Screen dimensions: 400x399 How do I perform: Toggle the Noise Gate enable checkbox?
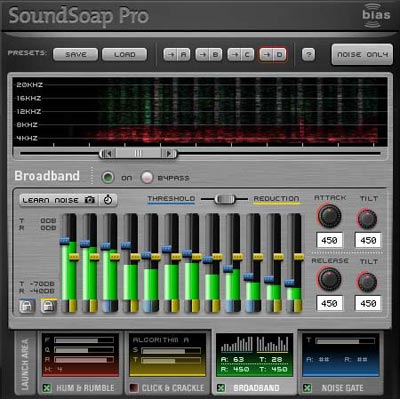pyautogui.click(x=307, y=388)
